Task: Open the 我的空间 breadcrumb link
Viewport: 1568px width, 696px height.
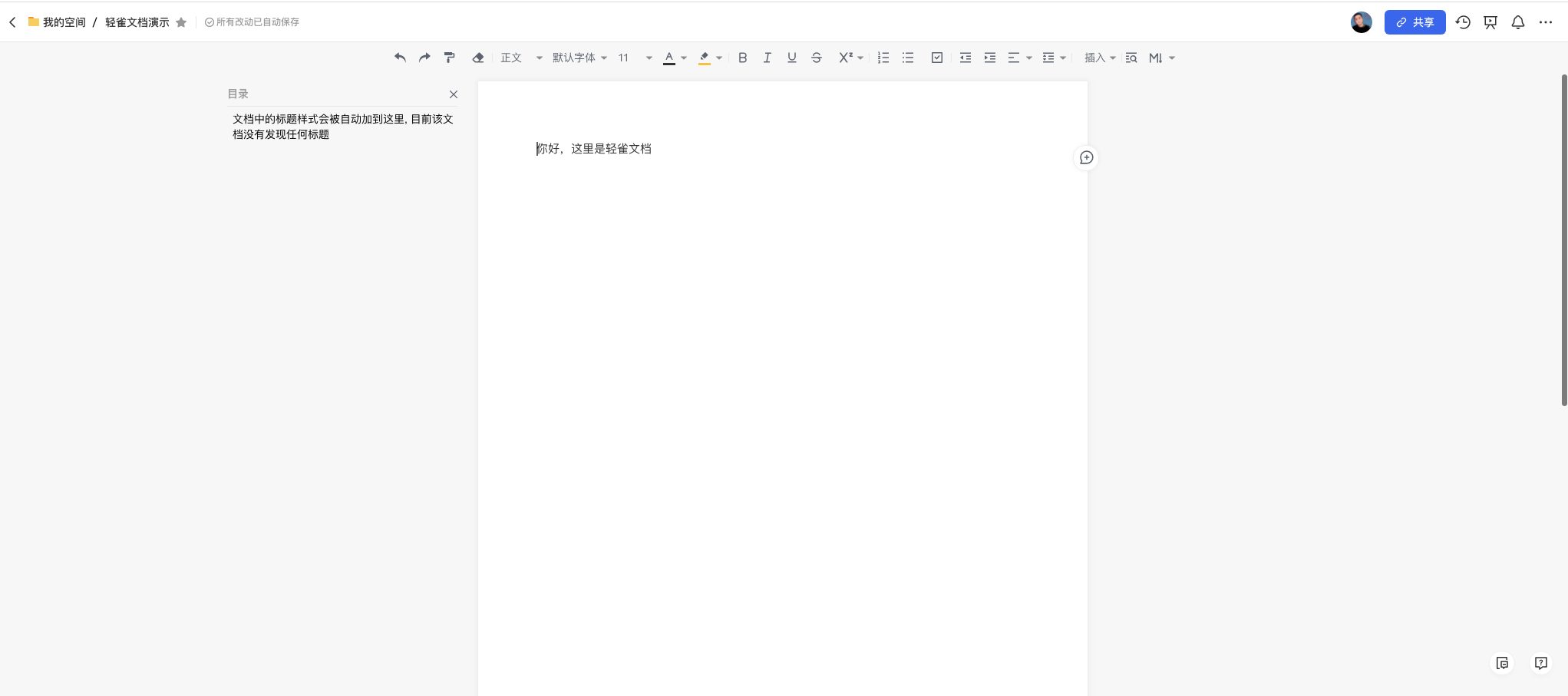Action: coord(64,22)
